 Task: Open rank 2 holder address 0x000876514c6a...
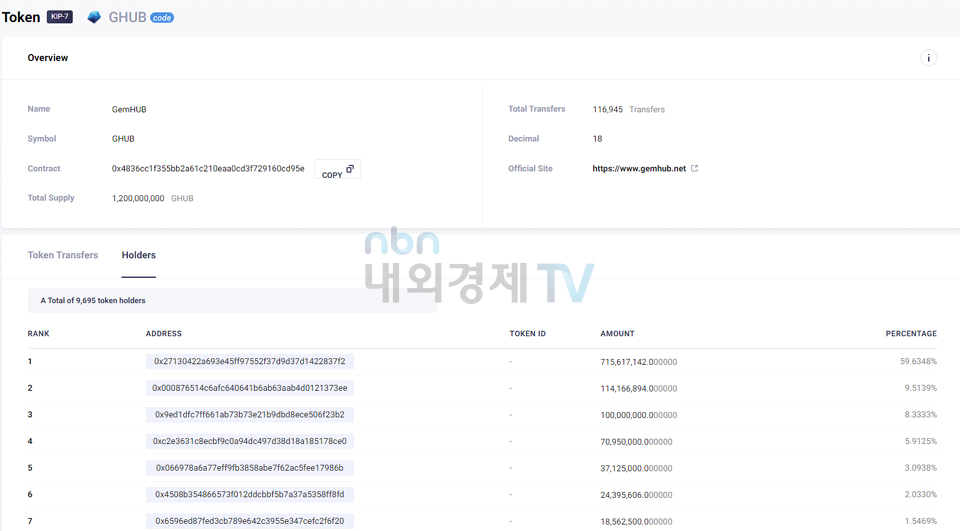250,388
